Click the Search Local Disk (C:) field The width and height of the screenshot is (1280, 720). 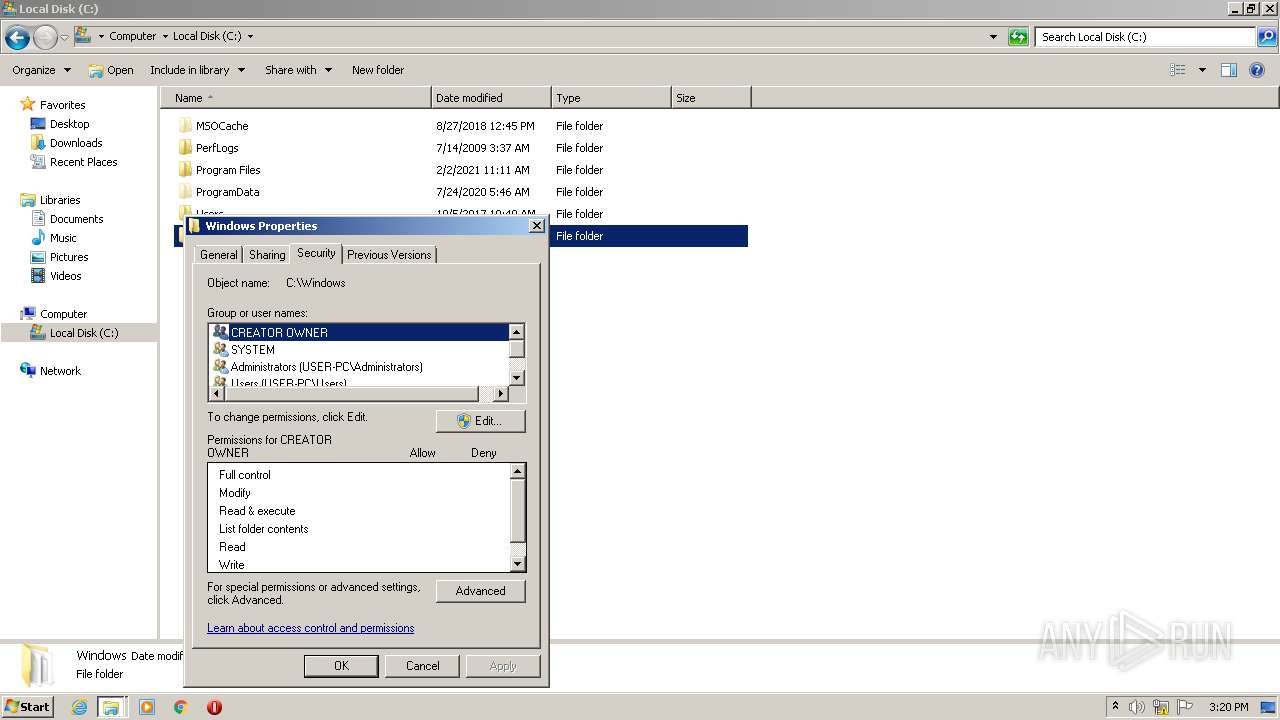1145,37
